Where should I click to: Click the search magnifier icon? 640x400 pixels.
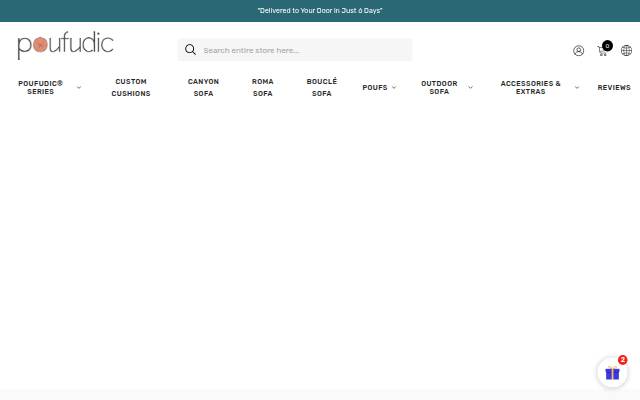point(190,50)
